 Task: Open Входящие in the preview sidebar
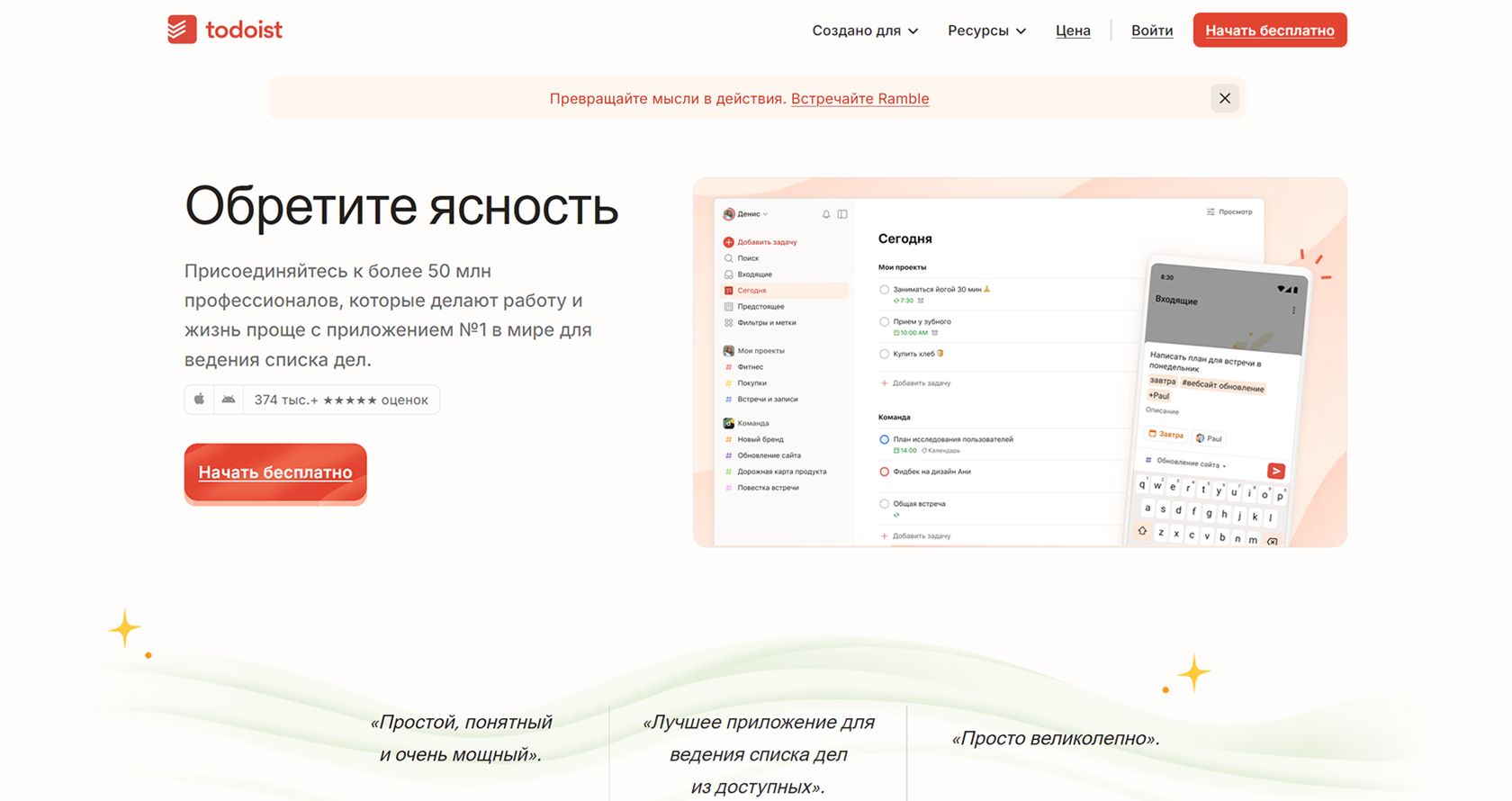click(x=748, y=274)
